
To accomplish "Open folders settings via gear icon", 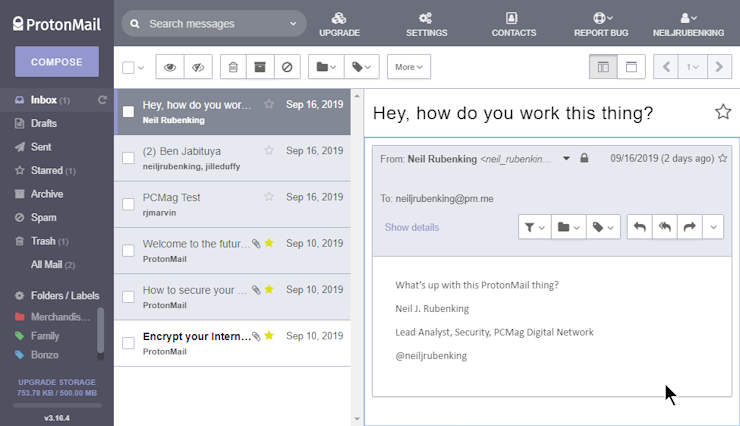I will (x=19, y=296).
